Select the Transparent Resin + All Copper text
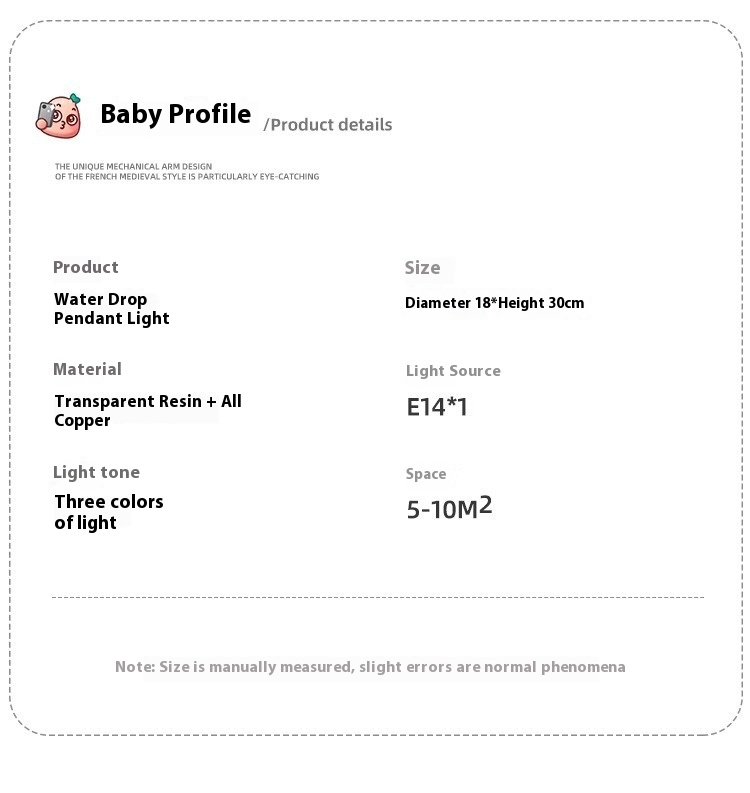Screen dimensions: 750x793 click(x=147, y=411)
